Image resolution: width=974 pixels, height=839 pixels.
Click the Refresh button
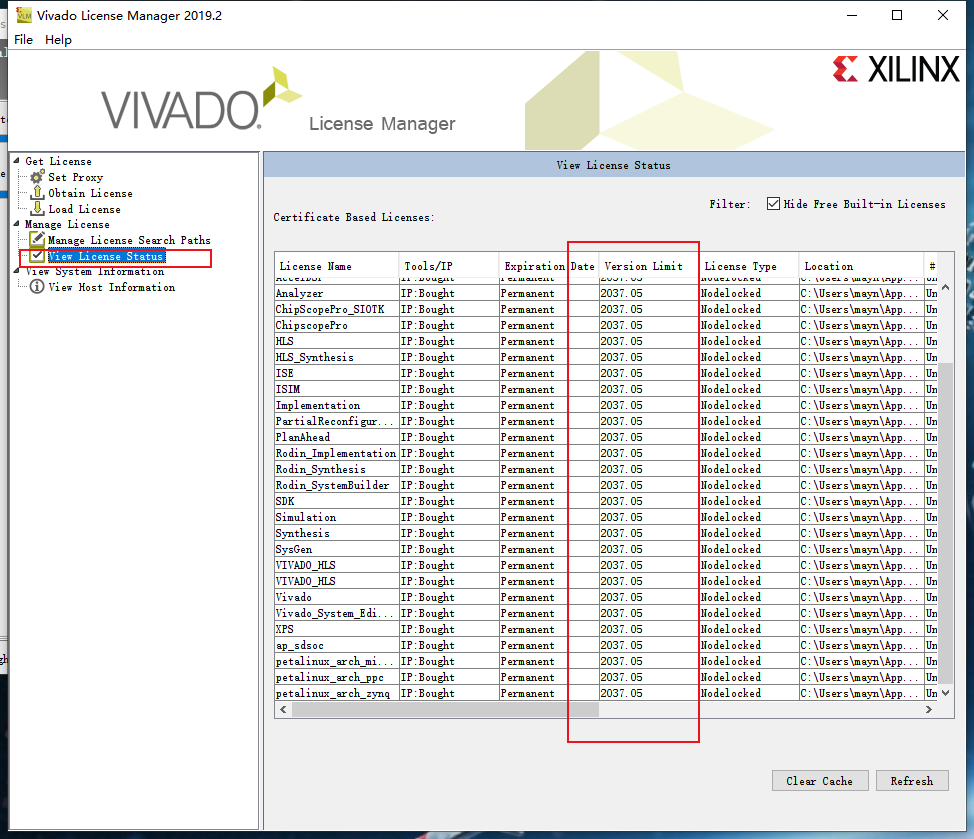click(x=912, y=781)
